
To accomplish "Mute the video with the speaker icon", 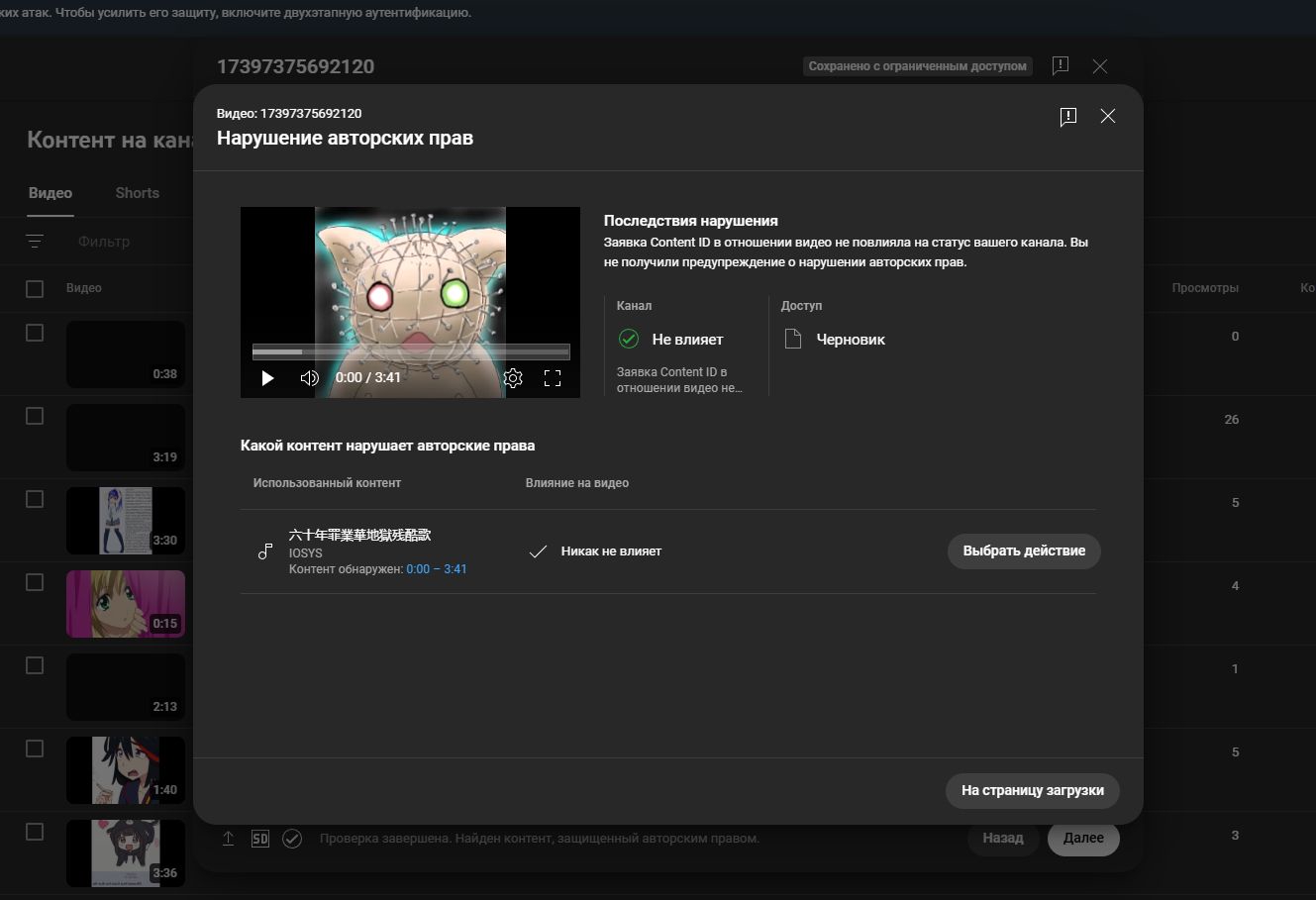I will pyautogui.click(x=310, y=378).
